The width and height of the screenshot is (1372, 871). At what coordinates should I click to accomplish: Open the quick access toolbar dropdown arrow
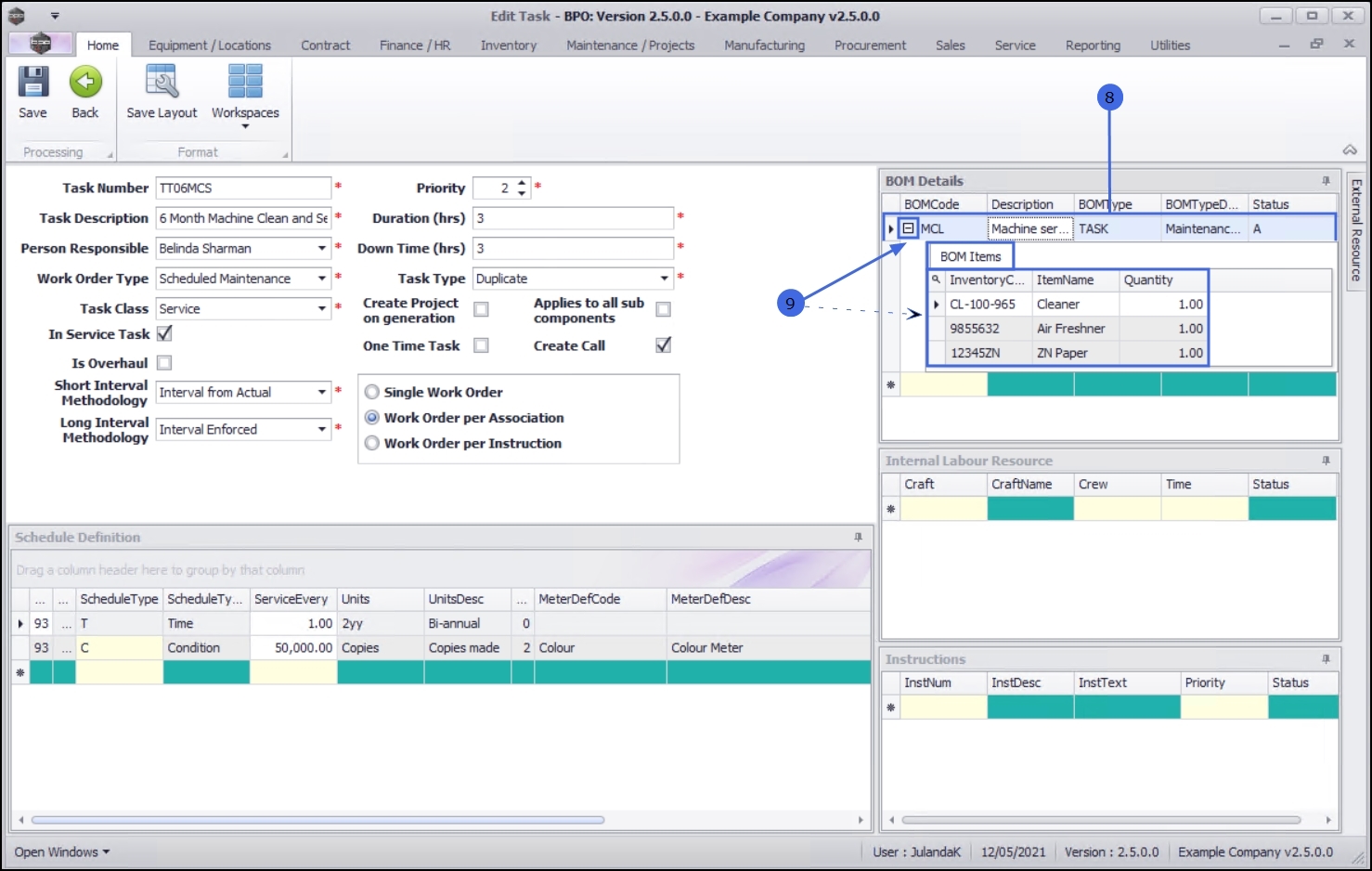click(x=55, y=16)
